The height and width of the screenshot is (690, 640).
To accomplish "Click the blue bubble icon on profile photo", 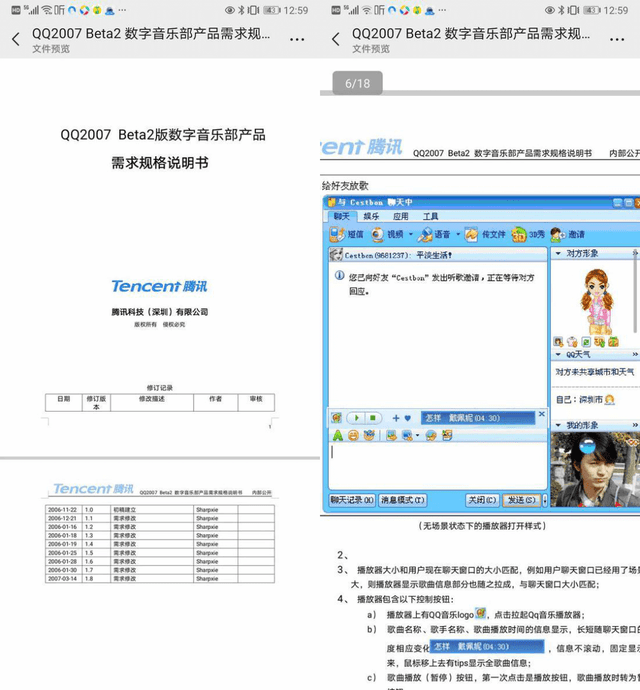I will click(x=587, y=445).
